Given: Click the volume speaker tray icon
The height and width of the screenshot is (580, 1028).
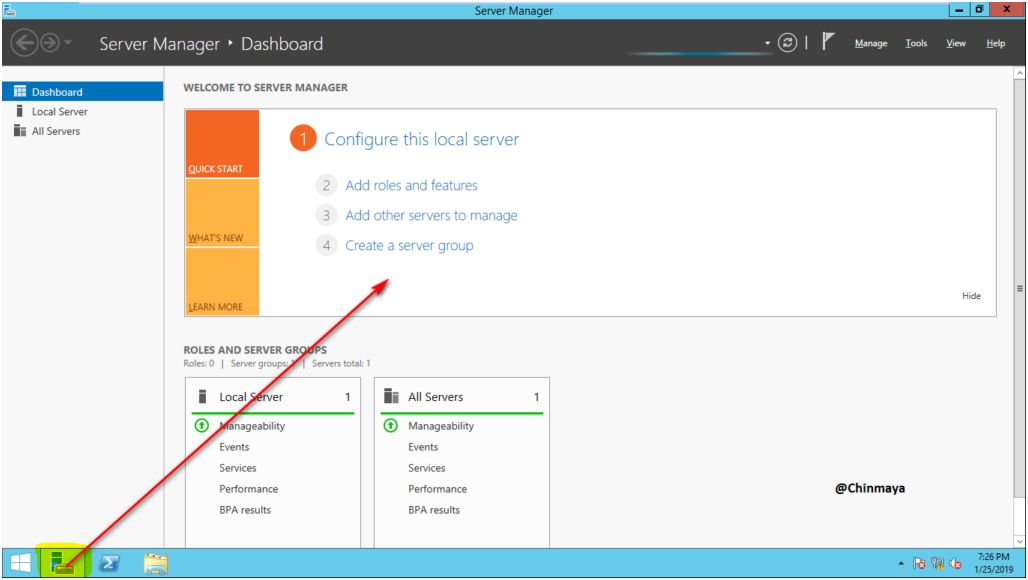Looking at the screenshot, I should point(956,563).
